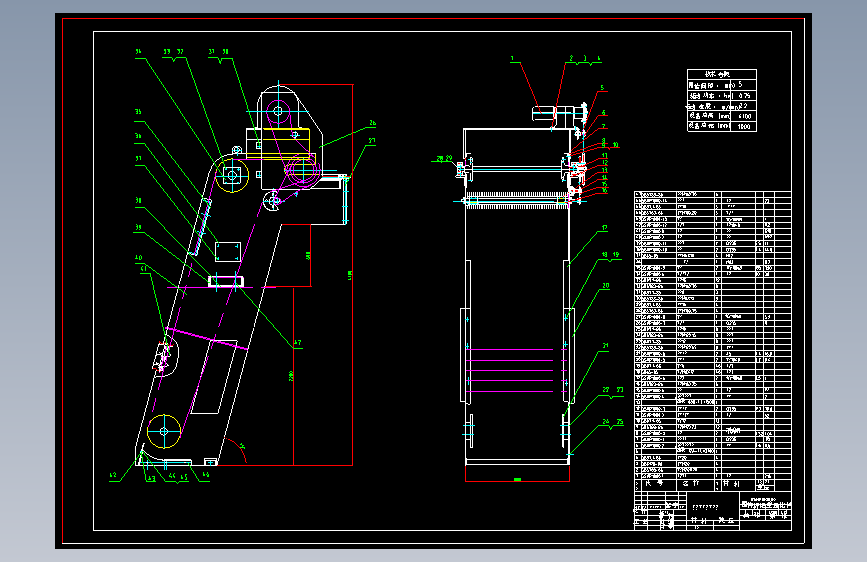The height and width of the screenshot is (562, 867).
Task: Select part callout number 43
Action: [151, 479]
